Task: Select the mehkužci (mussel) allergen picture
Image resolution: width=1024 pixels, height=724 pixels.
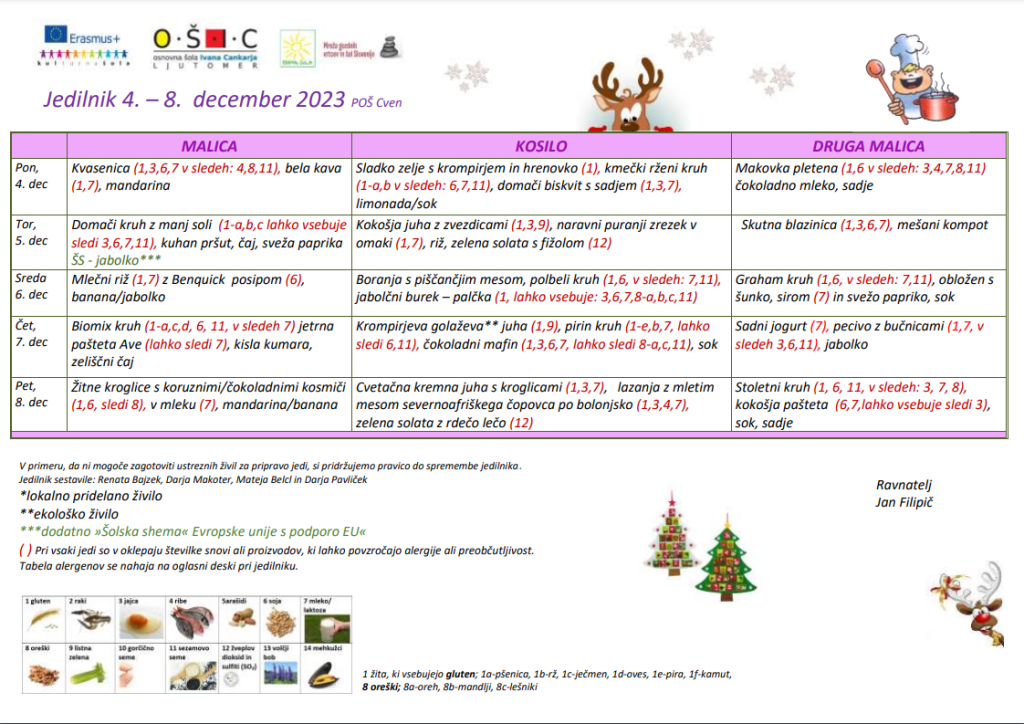Action: [327, 668]
